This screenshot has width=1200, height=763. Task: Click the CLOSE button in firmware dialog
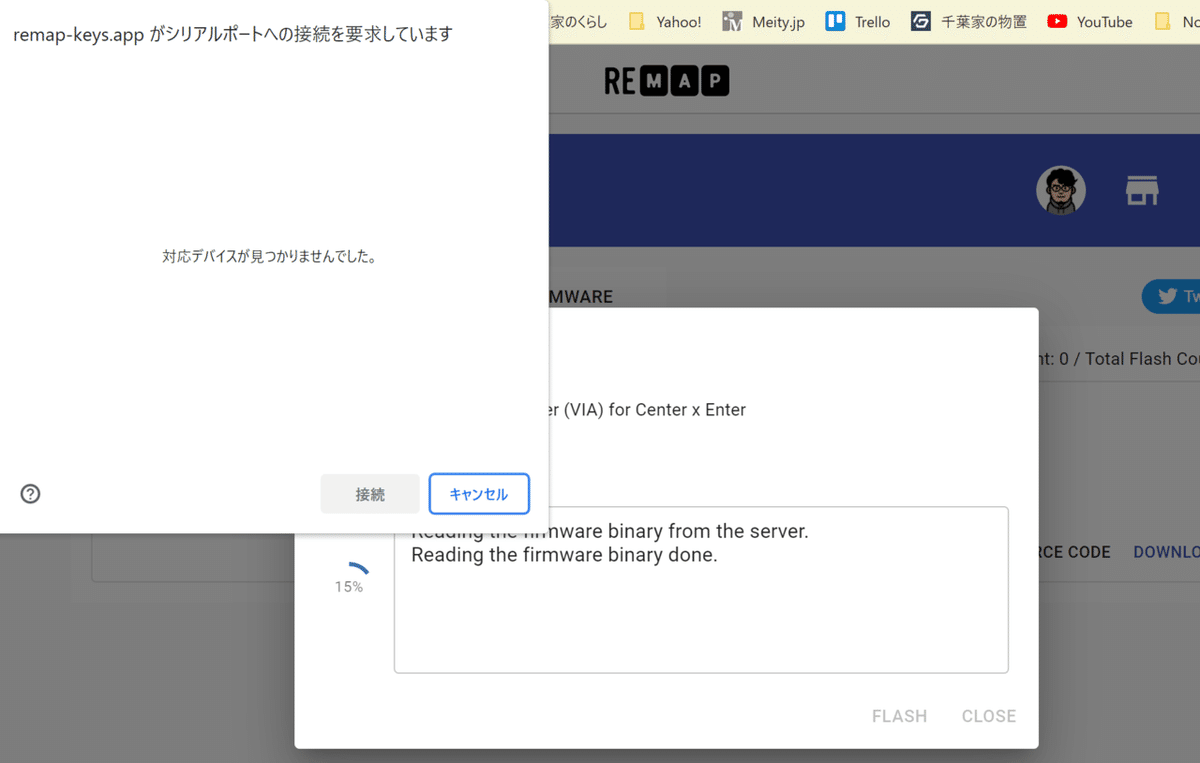point(989,716)
